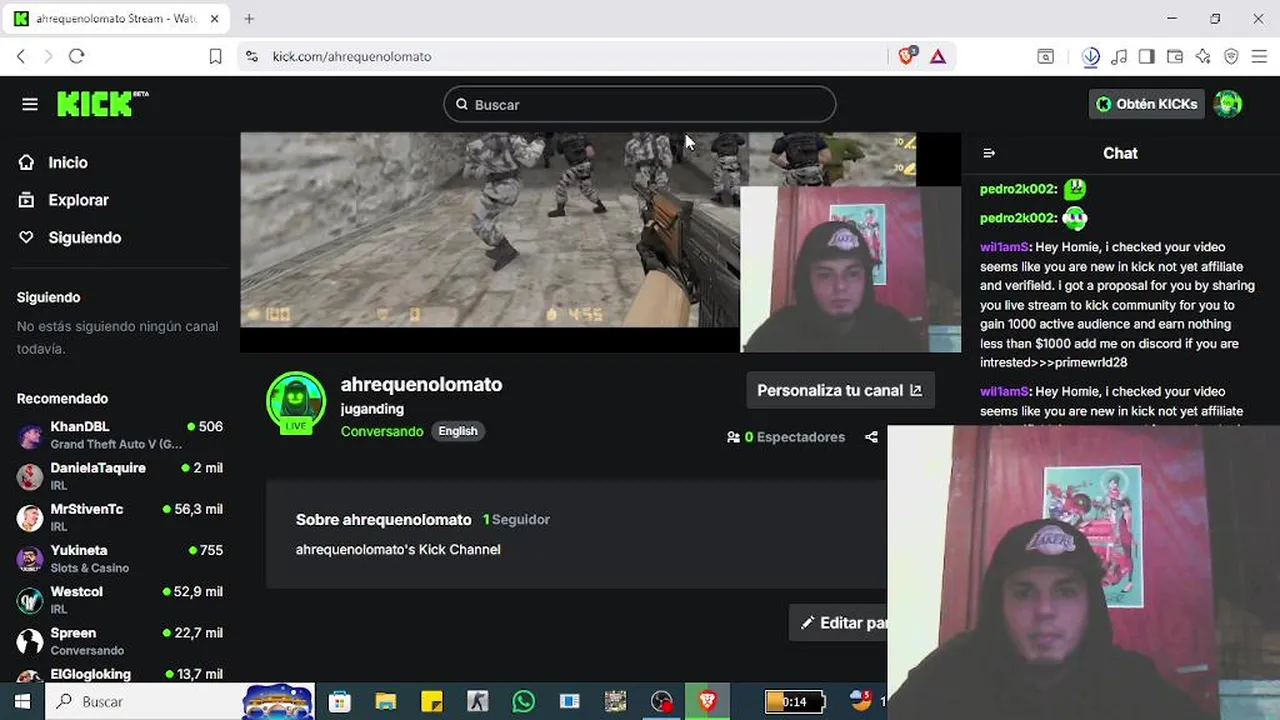Click the 0 Espectadores viewer count

click(x=786, y=437)
